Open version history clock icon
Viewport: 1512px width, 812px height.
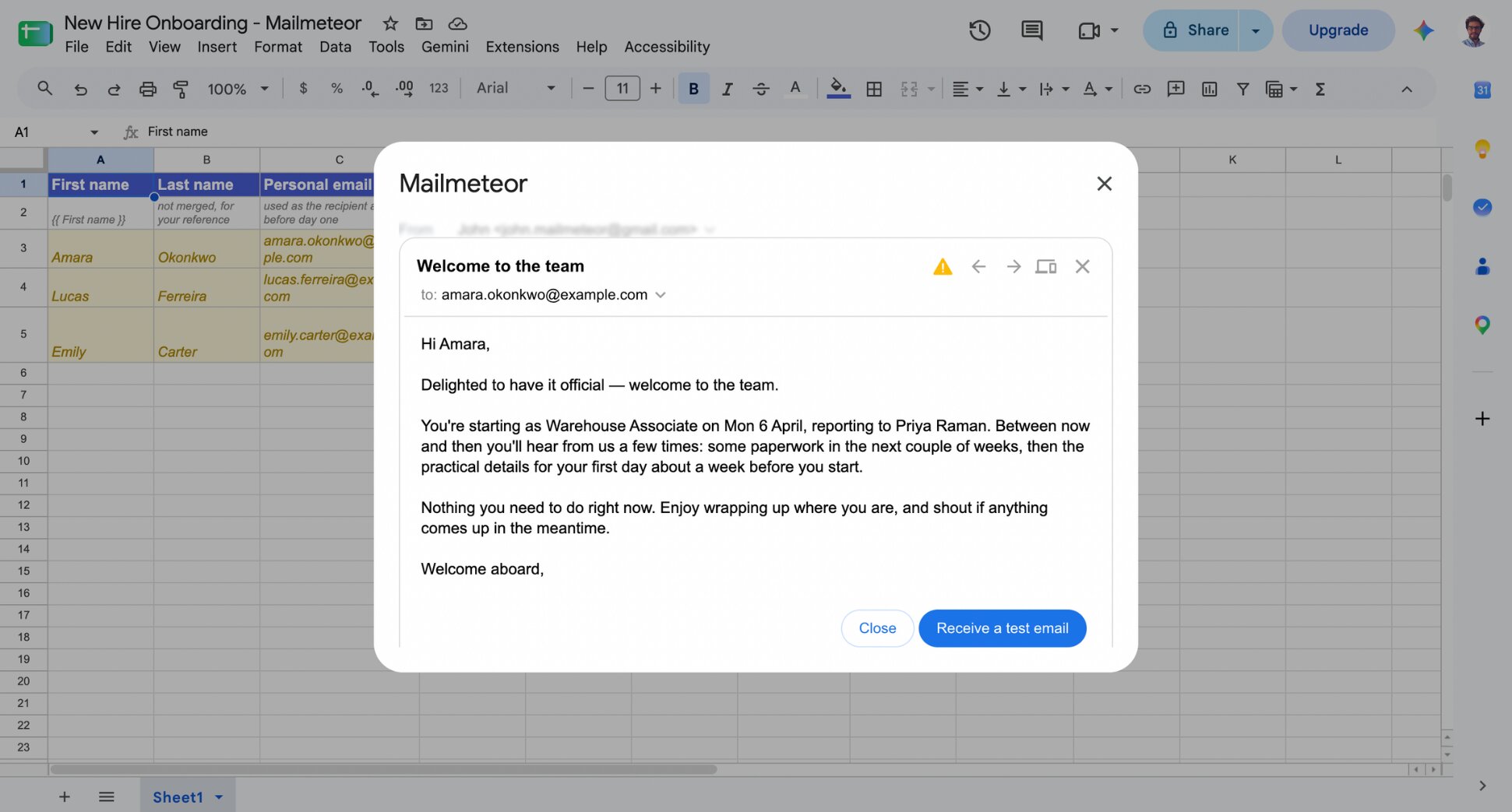point(979,30)
